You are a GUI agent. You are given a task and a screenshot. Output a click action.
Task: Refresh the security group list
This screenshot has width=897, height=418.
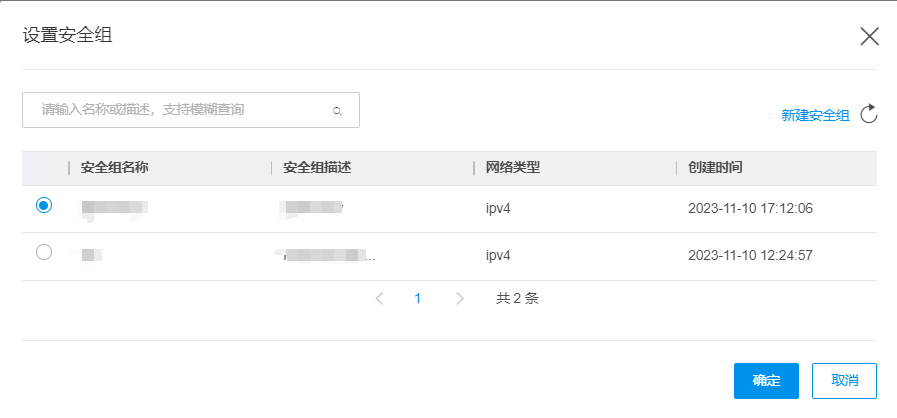pos(869,114)
